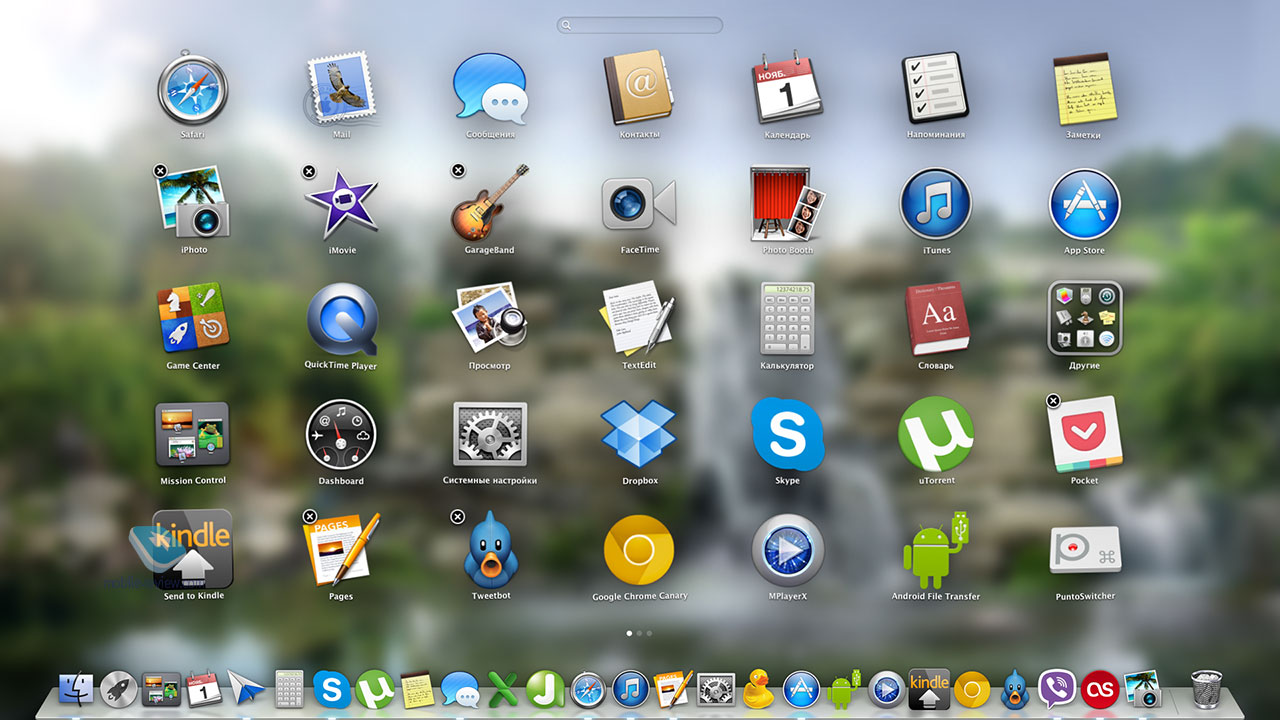Open uTorrent from the Launchpad grid

coord(936,434)
